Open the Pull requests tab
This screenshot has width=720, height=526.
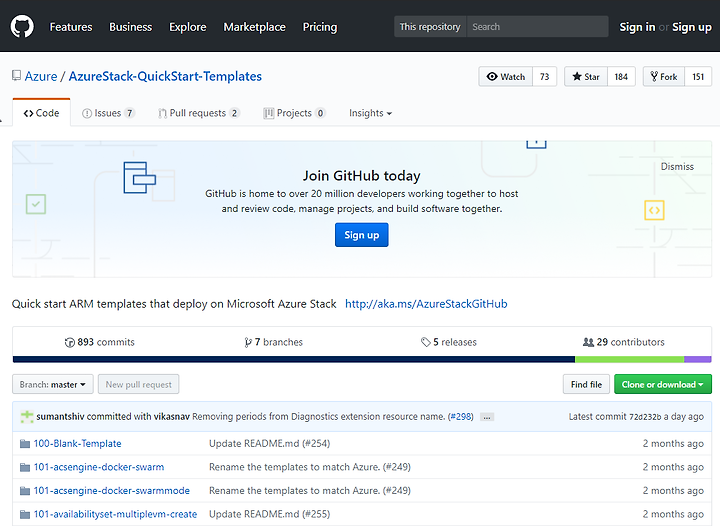click(199, 113)
